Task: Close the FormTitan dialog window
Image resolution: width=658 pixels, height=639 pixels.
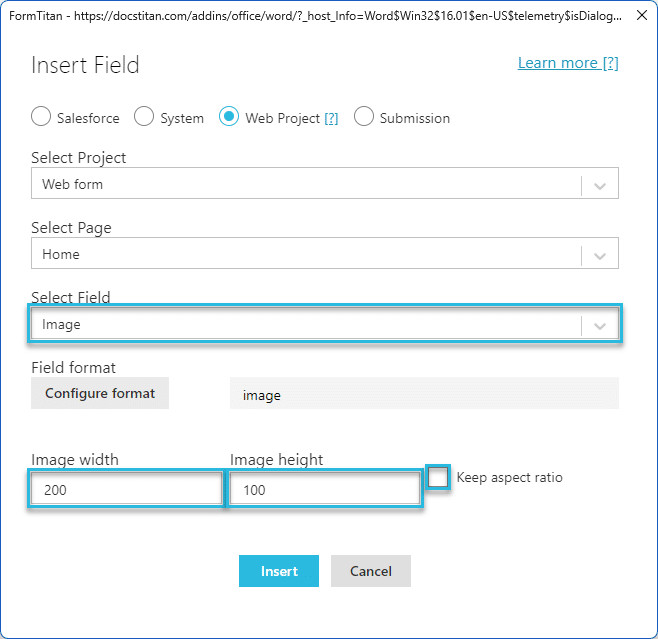Action: (640, 16)
